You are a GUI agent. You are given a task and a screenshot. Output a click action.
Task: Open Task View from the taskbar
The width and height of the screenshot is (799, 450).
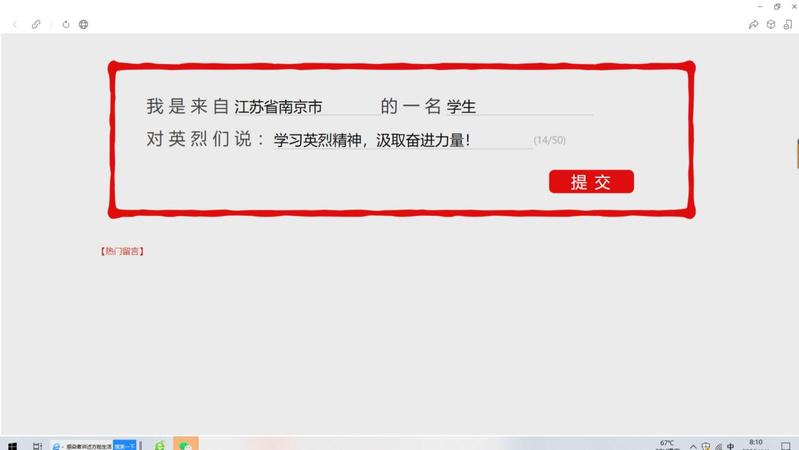pyautogui.click(x=37, y=446)
